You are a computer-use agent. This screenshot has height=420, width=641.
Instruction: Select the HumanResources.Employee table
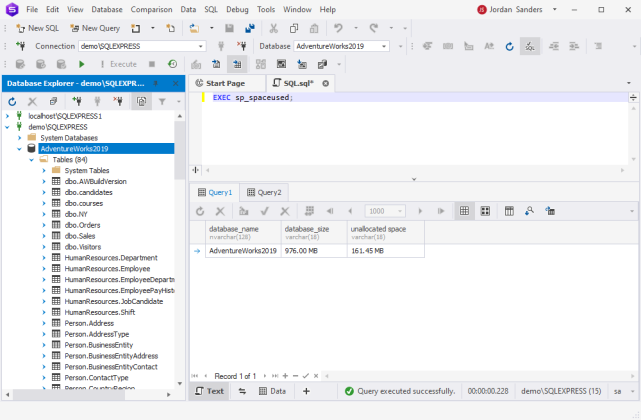[107, 269]
